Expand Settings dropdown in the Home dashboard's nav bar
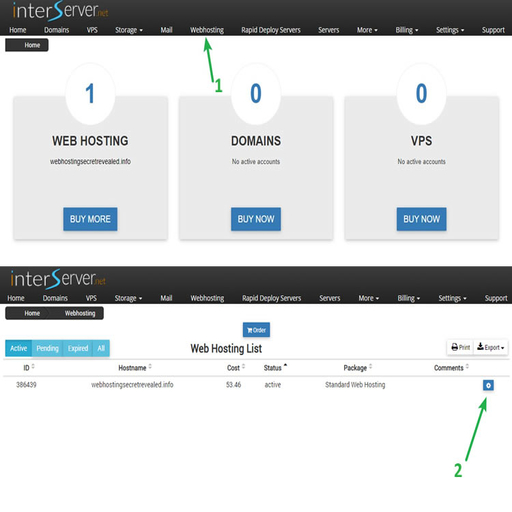Image resolution: width=512 pixels, height=512 pixels. point(450,30)
